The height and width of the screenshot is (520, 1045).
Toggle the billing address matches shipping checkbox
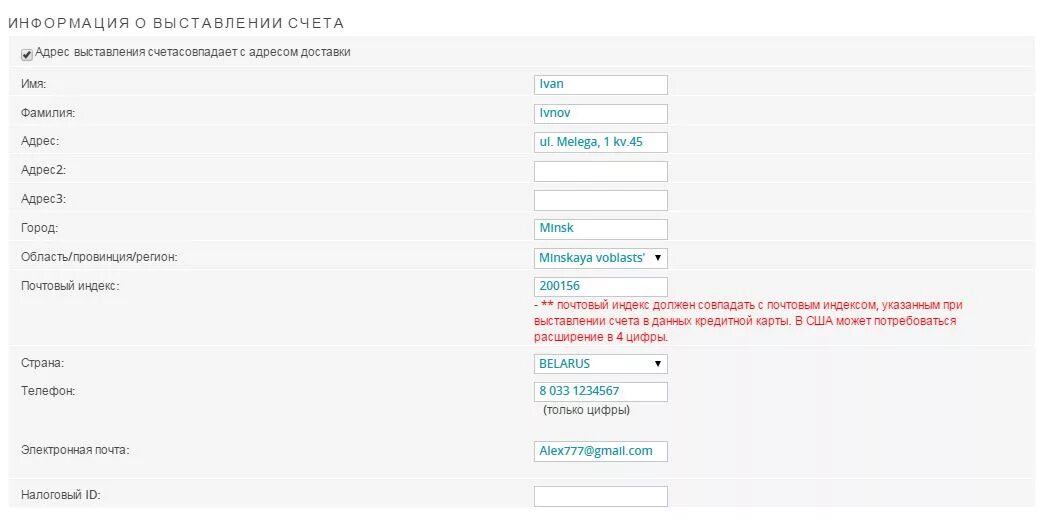coord(26,54)
